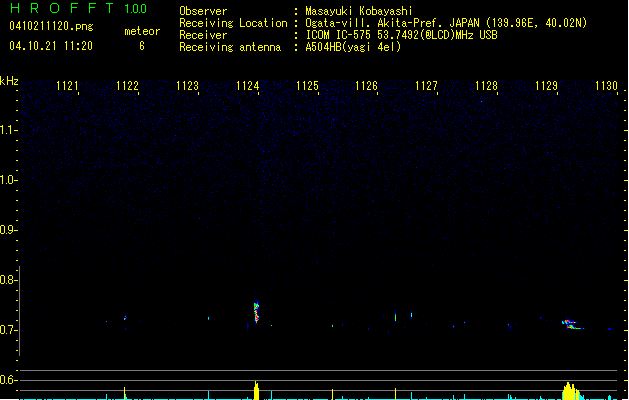
Task: Click the 0.6 kHz frequency label
Action: click(8, 380)
